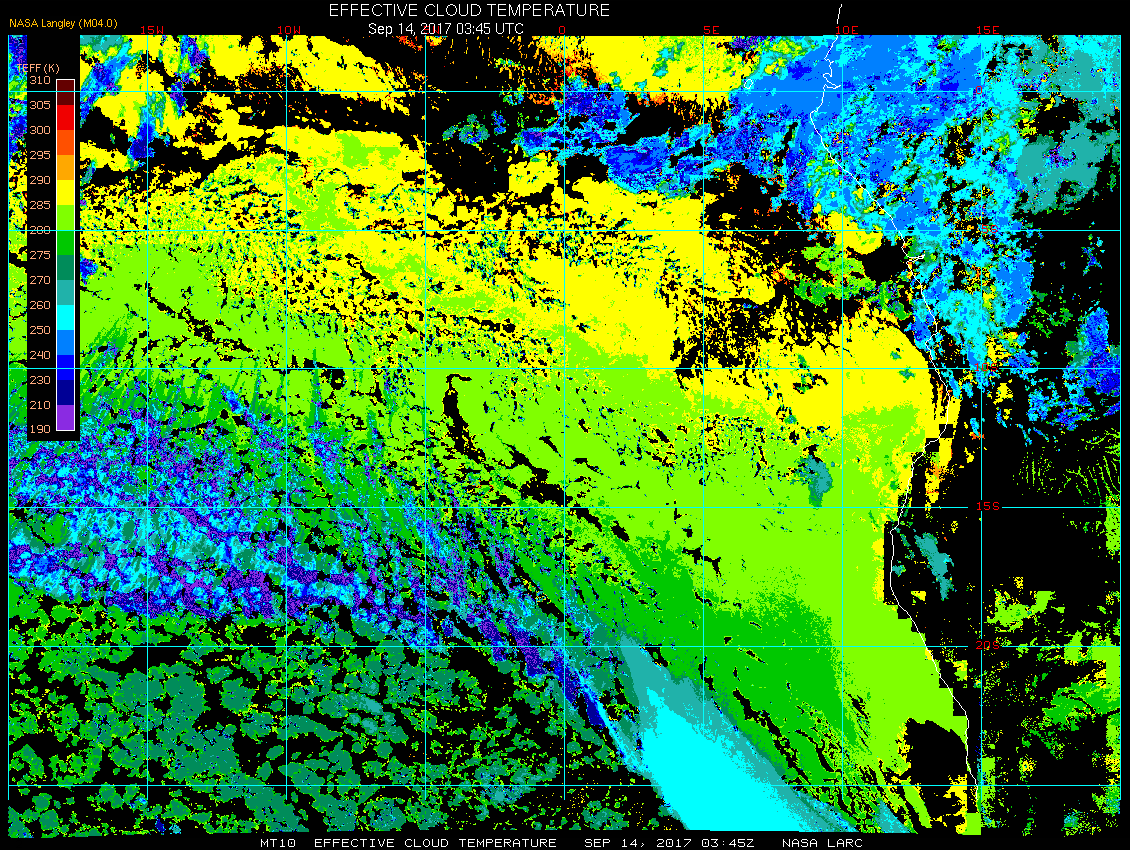Click the '270' legend value
The image size is (1130, 850).
[40, 280]
